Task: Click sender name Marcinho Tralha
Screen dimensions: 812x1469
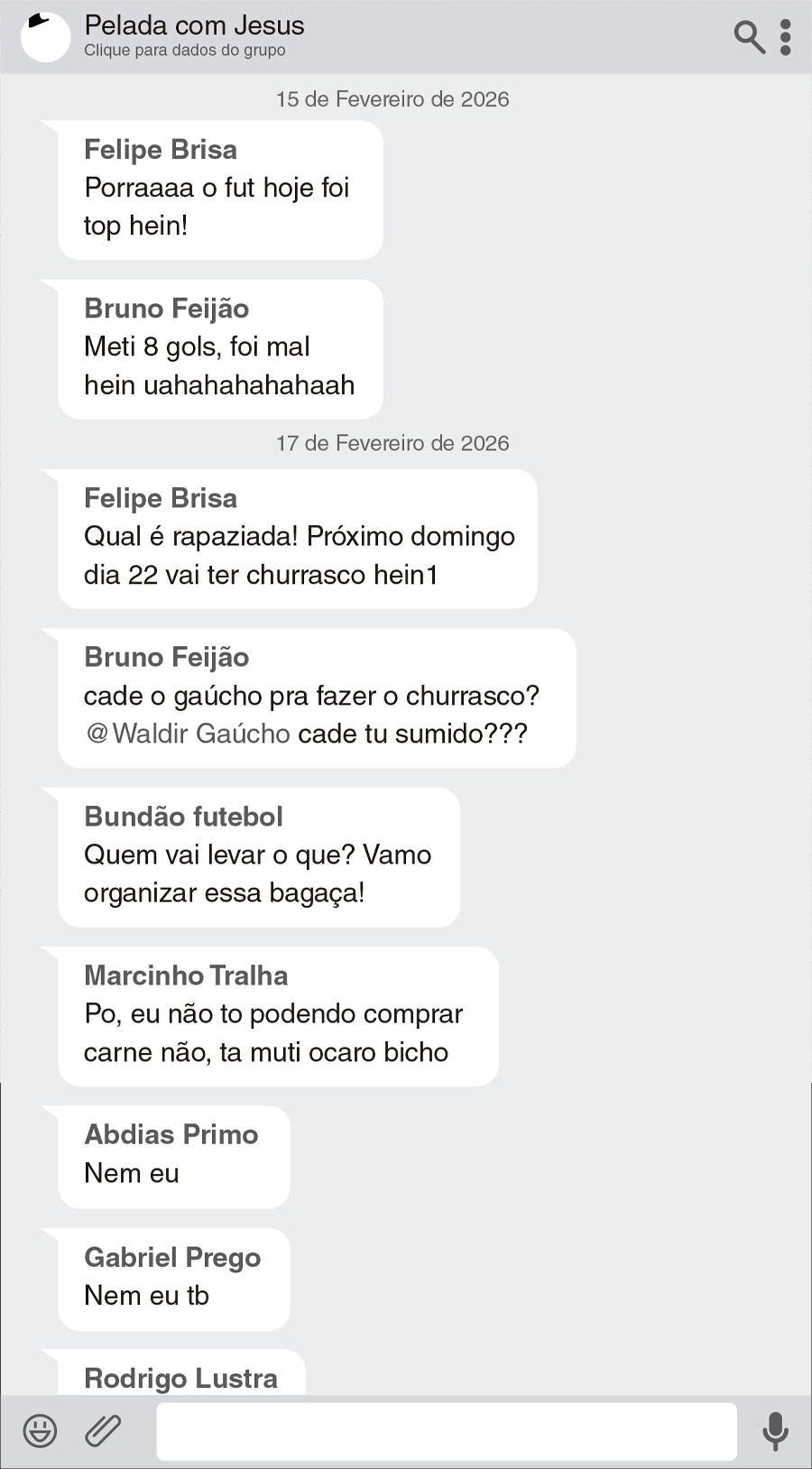Action: (186, 975)
